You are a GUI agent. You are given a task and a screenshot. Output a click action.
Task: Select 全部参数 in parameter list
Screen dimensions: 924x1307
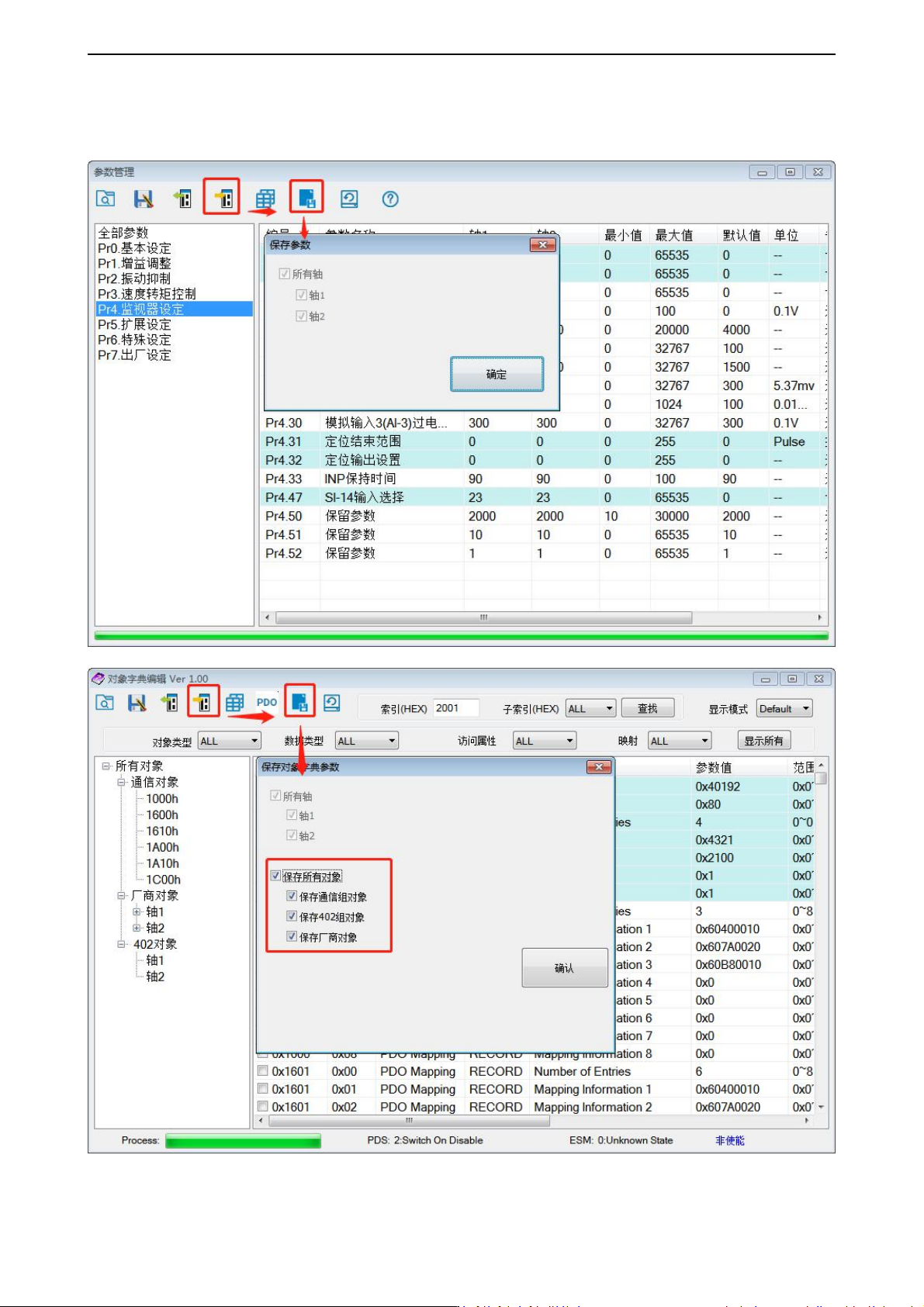(x=123, y=233)
